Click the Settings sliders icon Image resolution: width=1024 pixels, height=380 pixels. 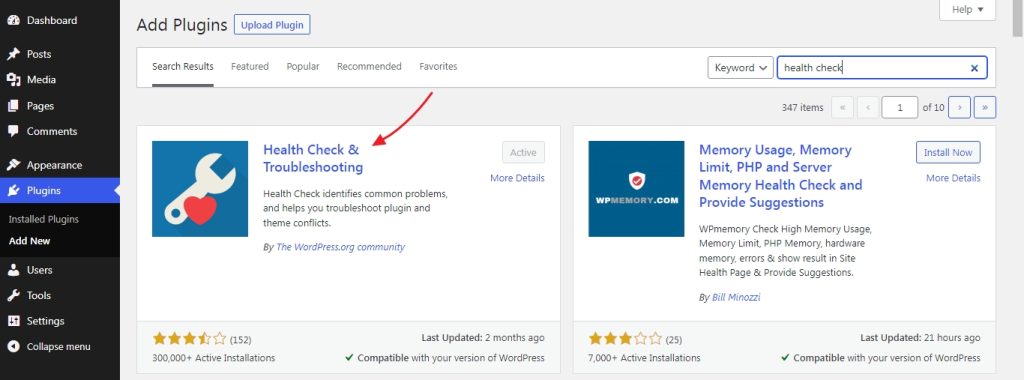14,321
